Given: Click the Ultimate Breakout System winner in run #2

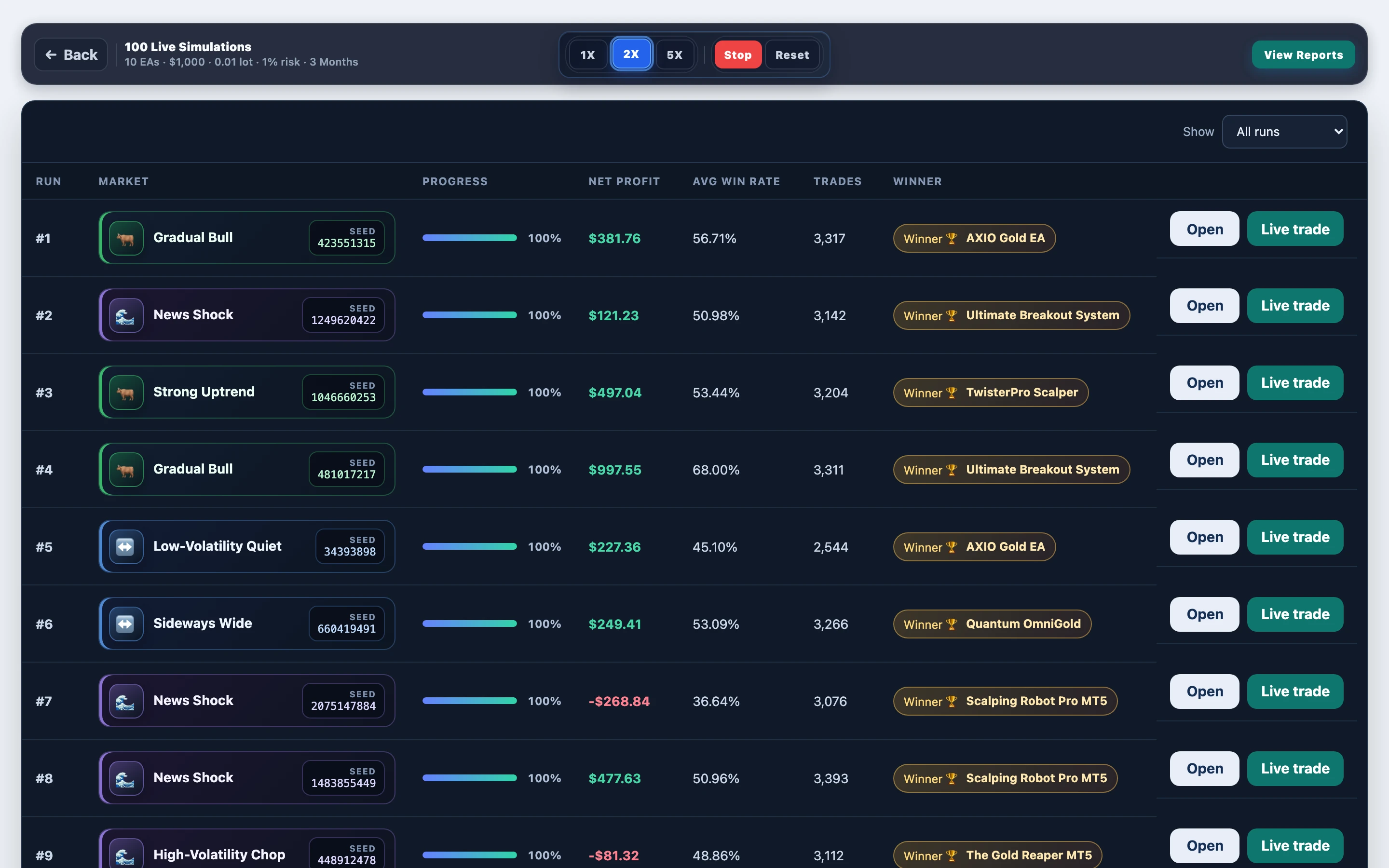Looking at the screenshot, I should pos(1011,315).
